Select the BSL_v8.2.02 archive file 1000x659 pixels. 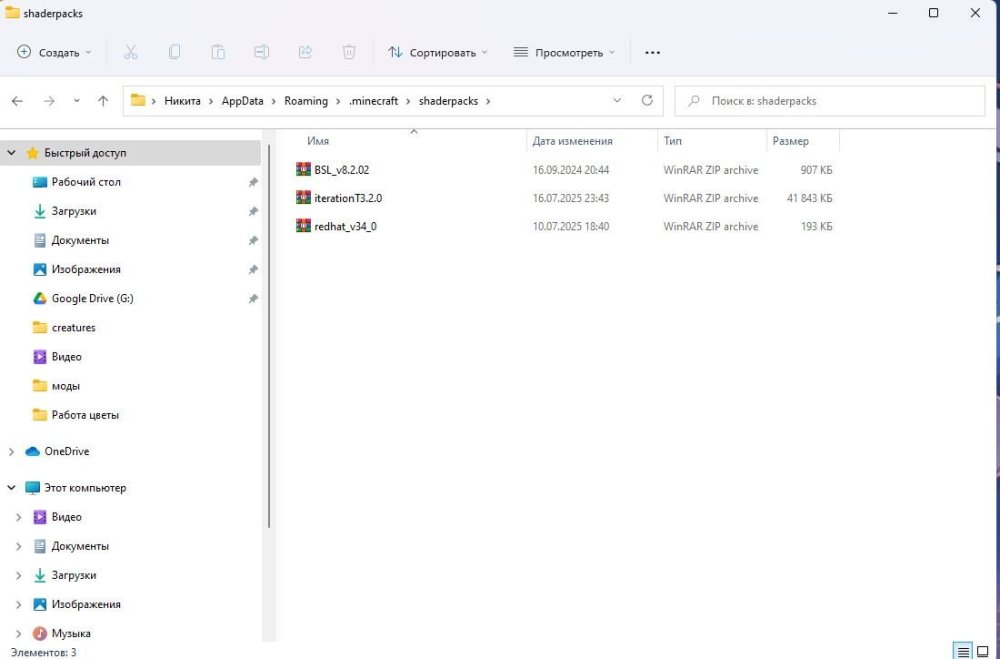tap(341, 170)
